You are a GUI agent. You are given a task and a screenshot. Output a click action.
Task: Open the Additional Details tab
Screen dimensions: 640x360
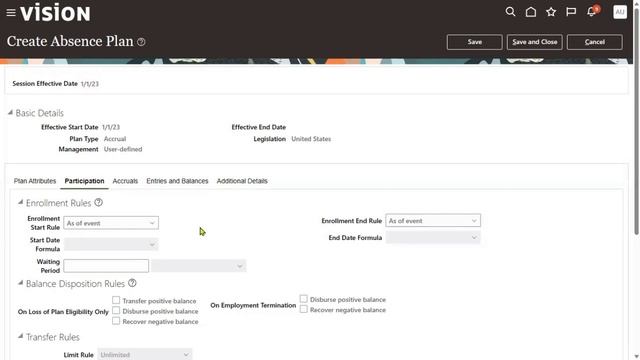(x=242, y=181)
